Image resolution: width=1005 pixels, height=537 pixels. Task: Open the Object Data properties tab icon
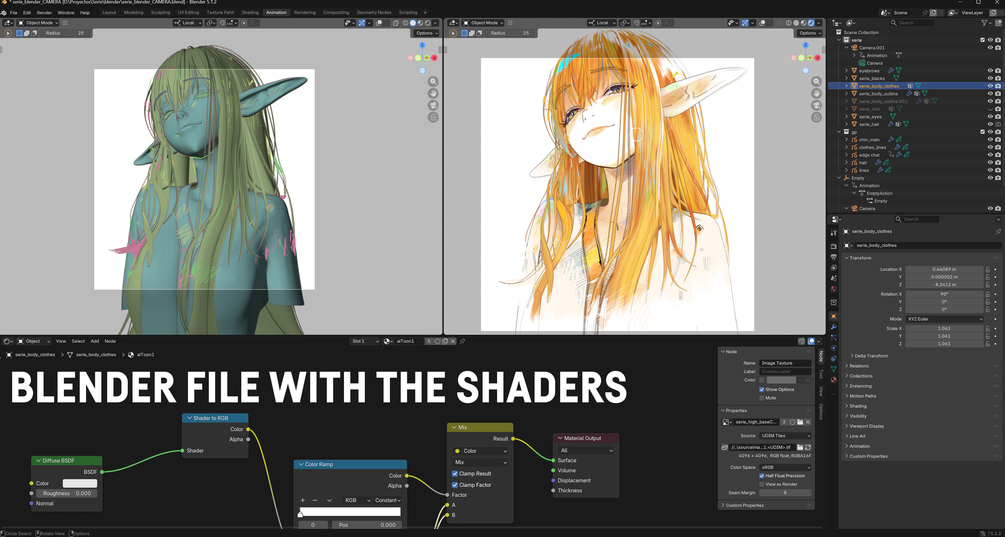(833, 369)
